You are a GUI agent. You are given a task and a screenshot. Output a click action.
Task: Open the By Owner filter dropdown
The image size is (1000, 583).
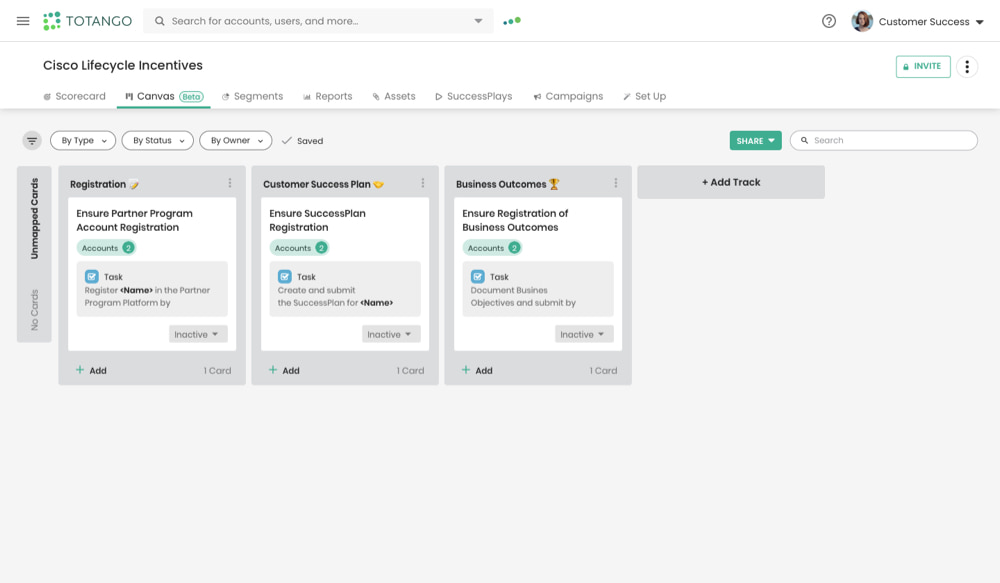point(236,140)
